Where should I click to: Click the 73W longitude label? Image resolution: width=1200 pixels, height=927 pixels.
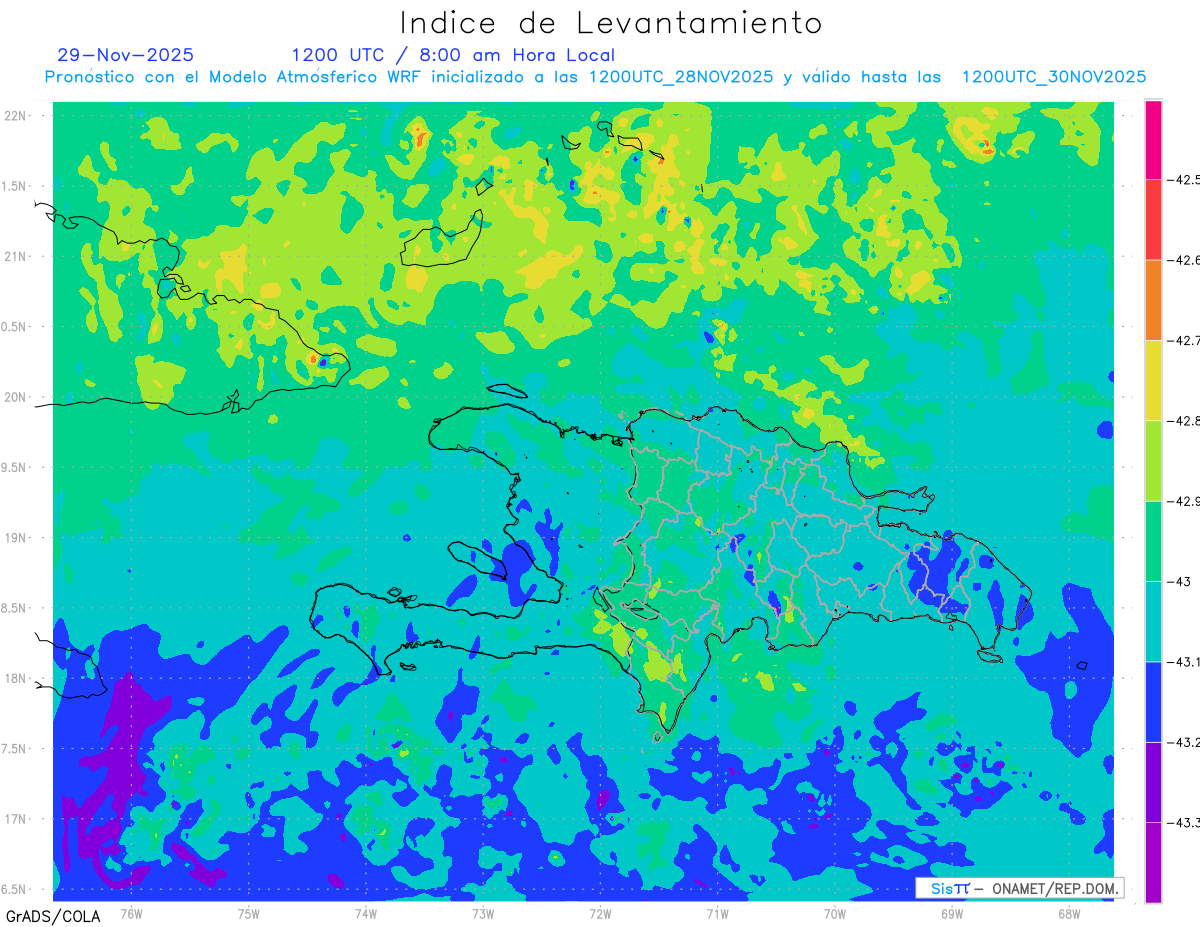point(483,913)
